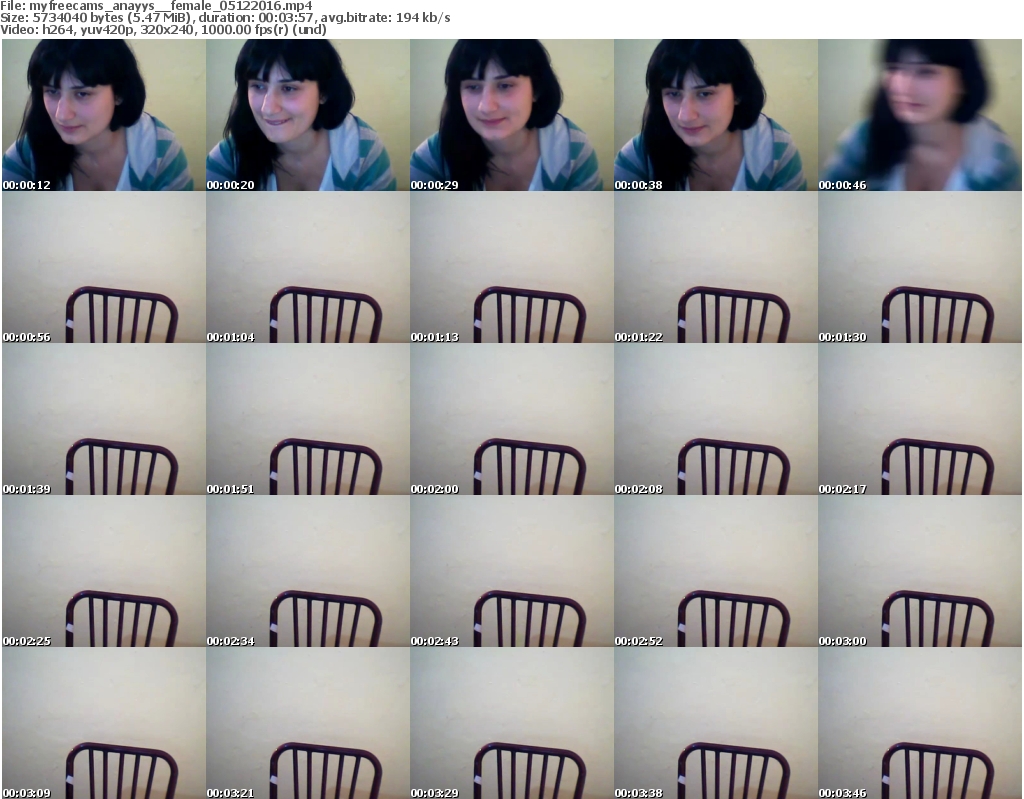This screenshot has width=1024, height=799.
Task: Pick the frame at 00:03:00
Action: 919,571
